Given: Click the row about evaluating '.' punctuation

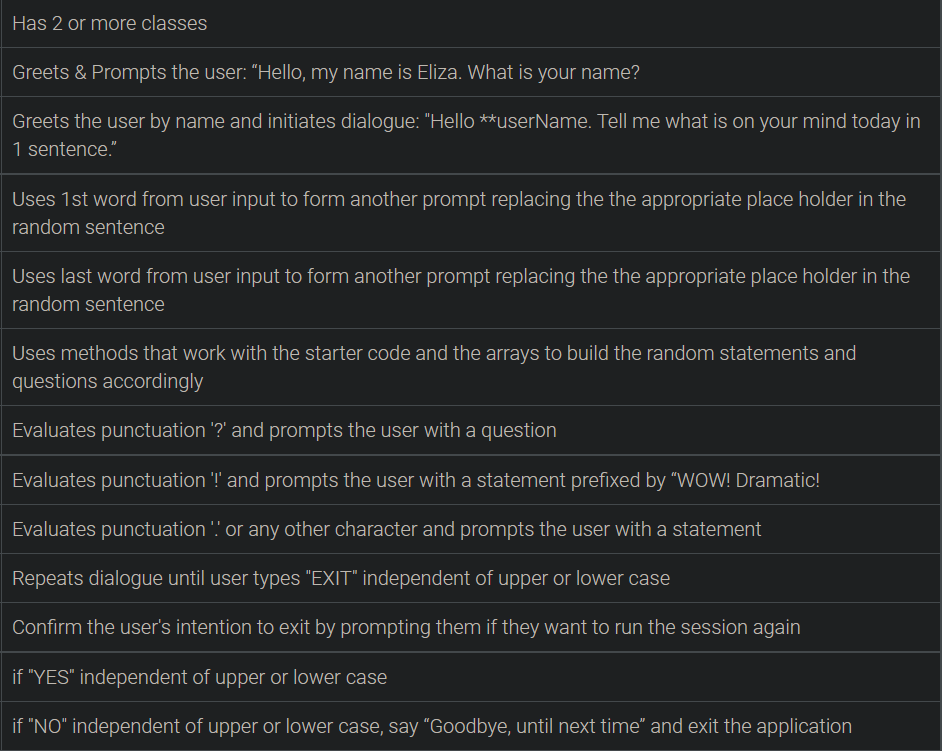Looking at the screenshot, I should coord(471,529).
